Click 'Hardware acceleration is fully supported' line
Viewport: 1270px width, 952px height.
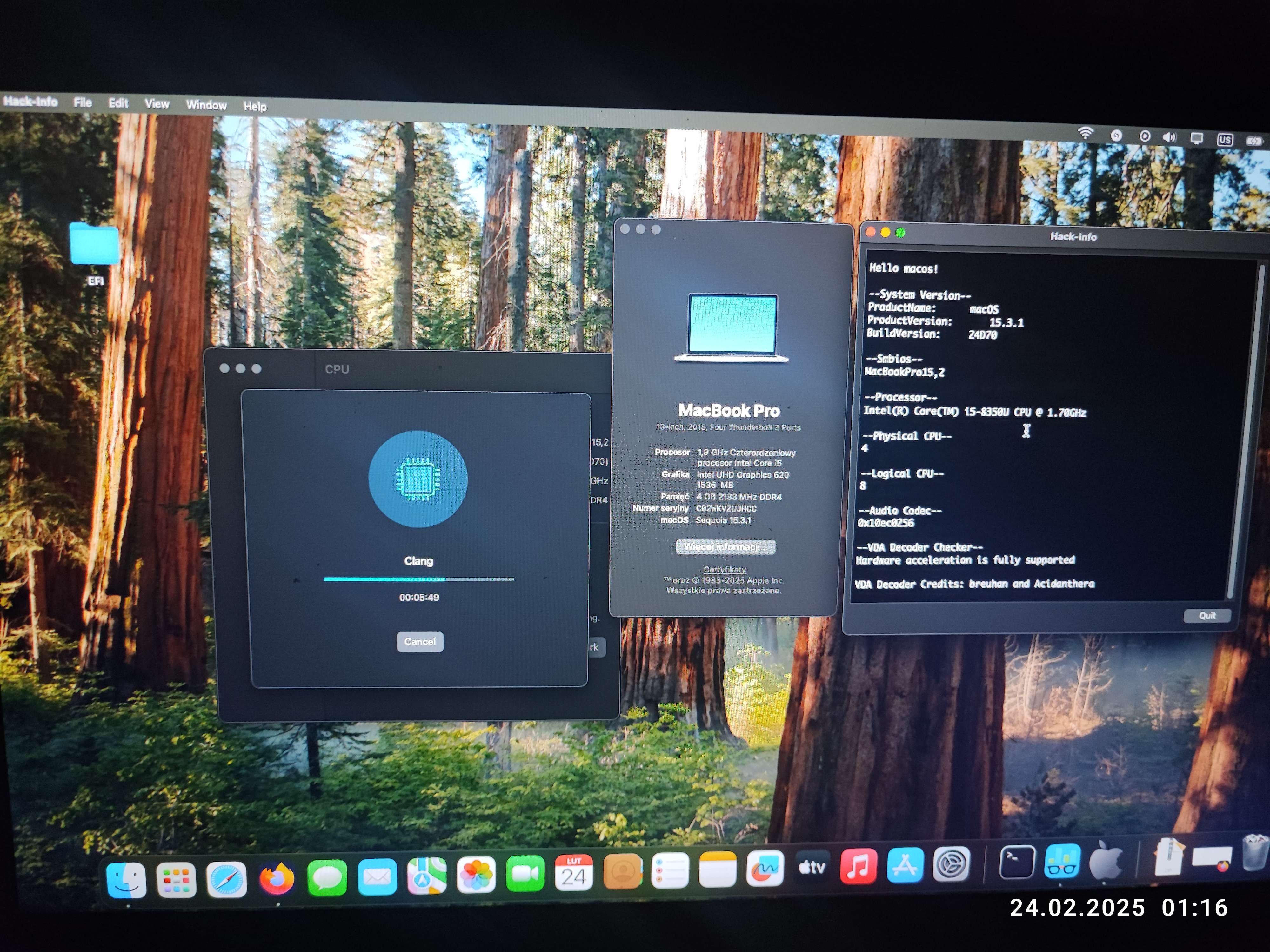click(965, 560)
